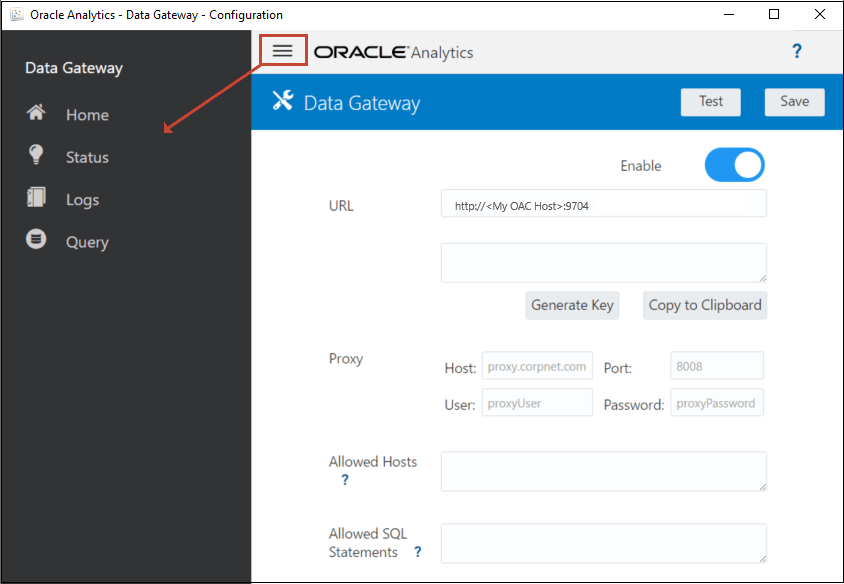Click the Query database icon
Viewport: 844px width, 584px height.
(37, 240)
